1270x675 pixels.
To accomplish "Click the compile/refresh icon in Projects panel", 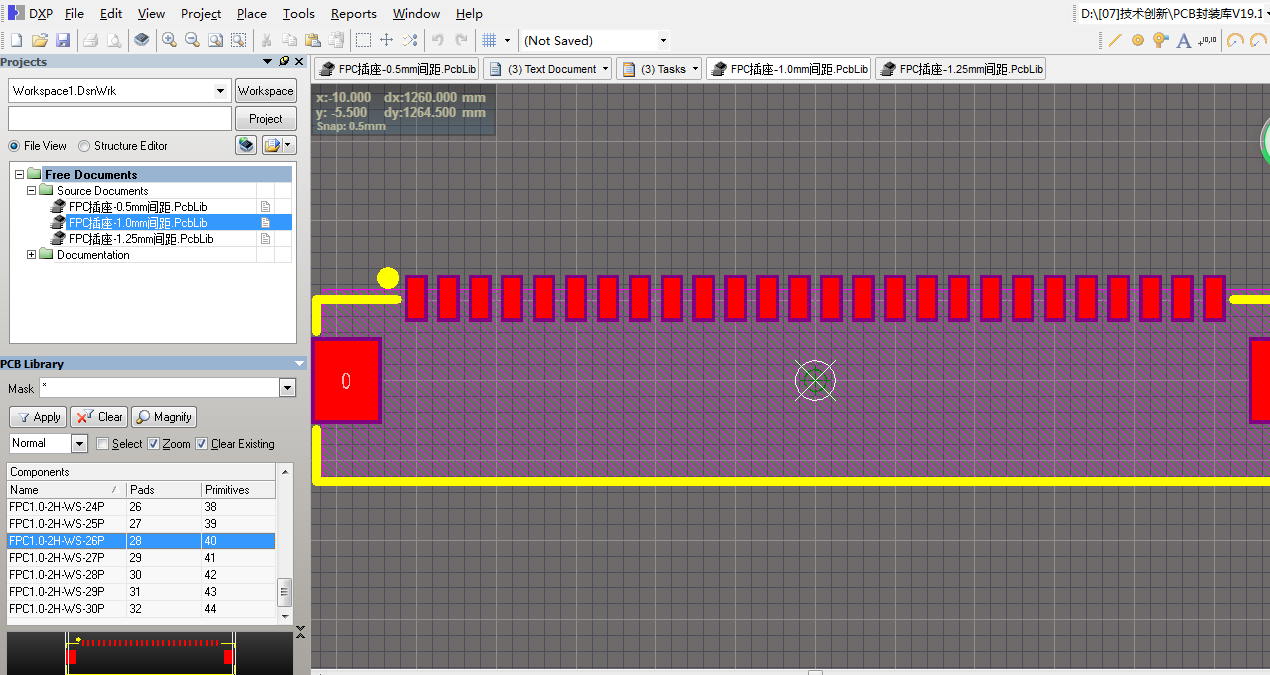I will [x=246, y=145].
